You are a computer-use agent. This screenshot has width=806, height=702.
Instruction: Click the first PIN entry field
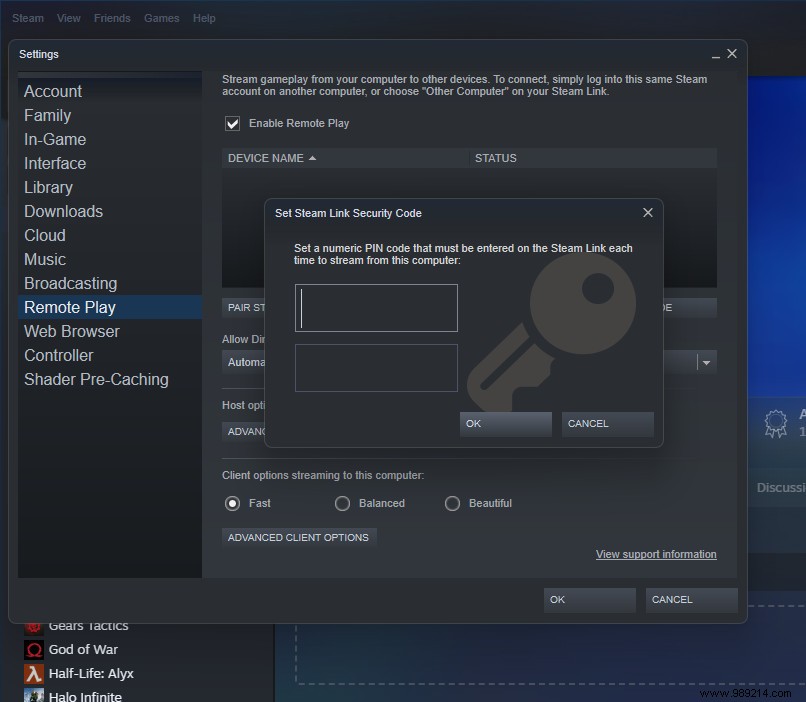pos(376,308)
